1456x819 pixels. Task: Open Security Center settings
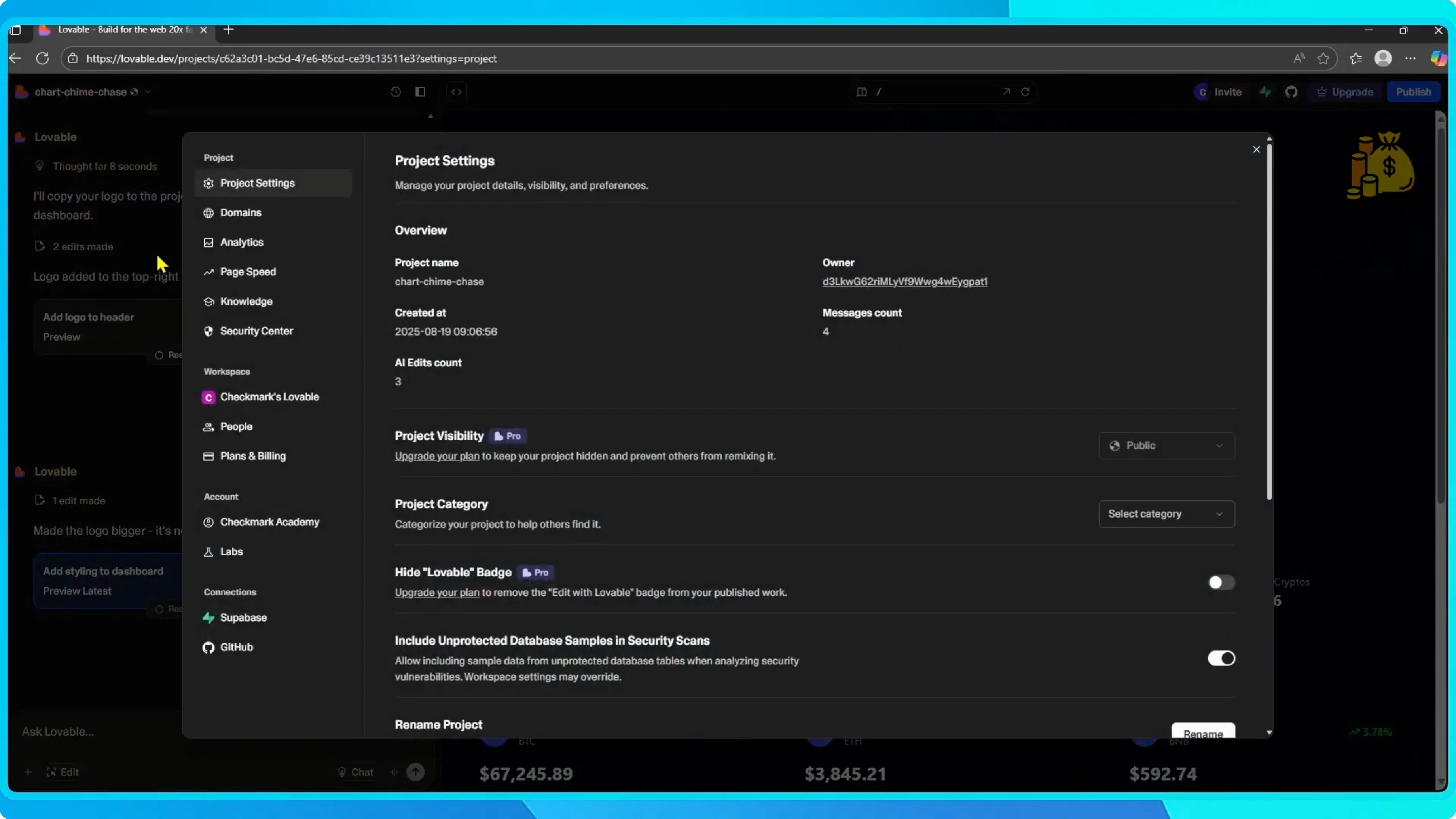click(x=273, y=331)
